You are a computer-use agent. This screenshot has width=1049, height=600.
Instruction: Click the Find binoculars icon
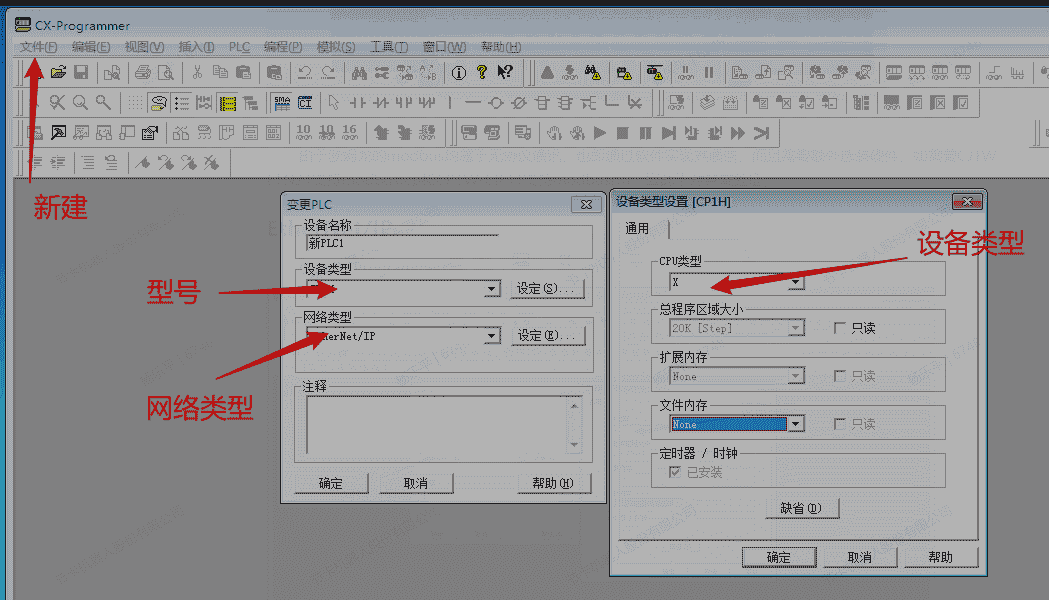pos(359,72)
